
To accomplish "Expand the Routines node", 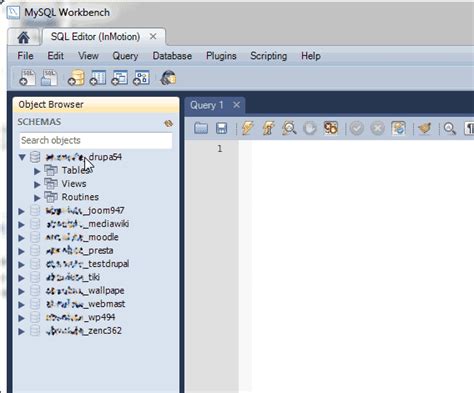I will (x=37, y=198).
